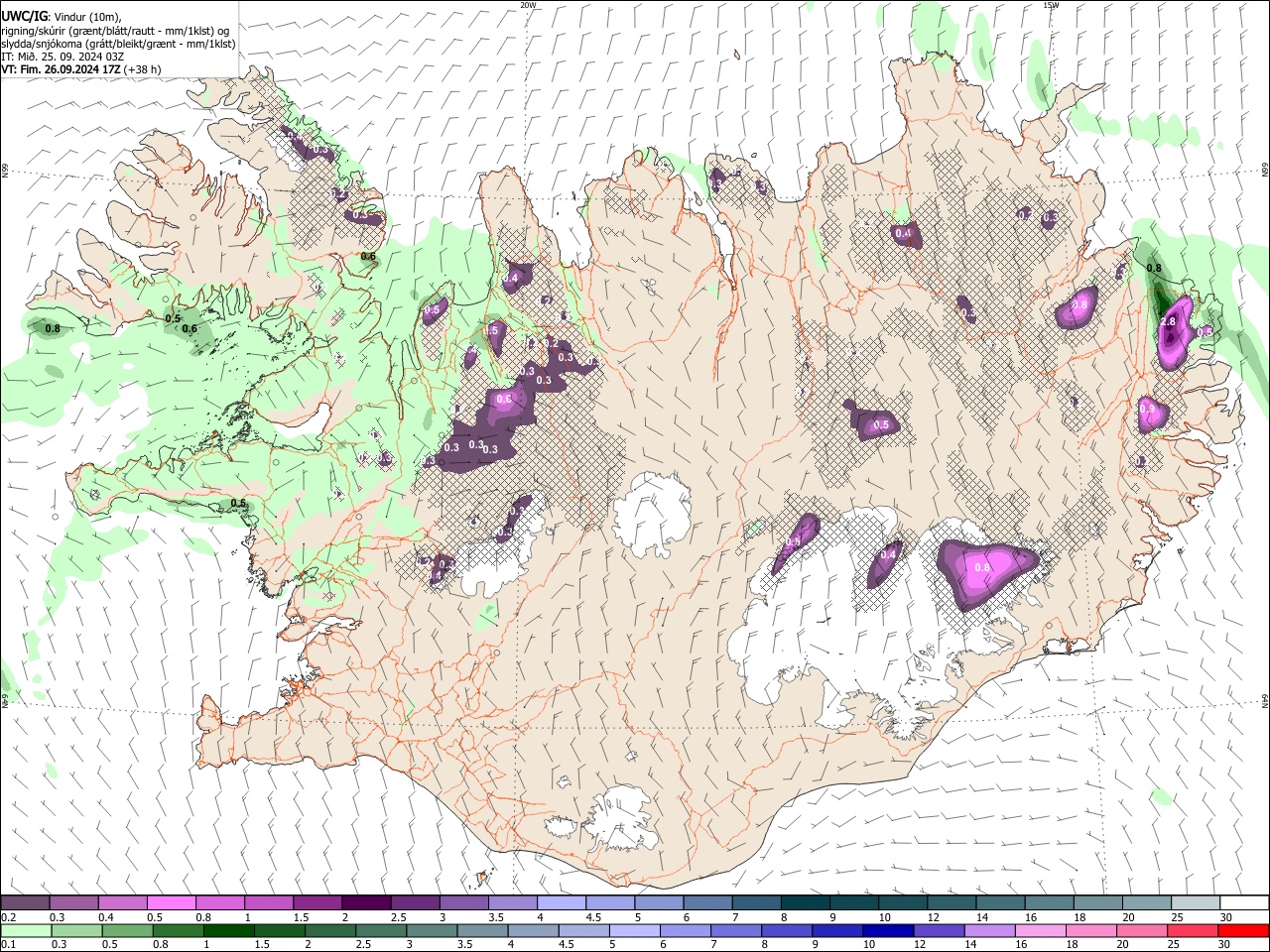This screenshot has height=952, width=1270.
Task: Click the rain legend swatch labeled 4
Action: pyautogui.click(x=533, y=930)
